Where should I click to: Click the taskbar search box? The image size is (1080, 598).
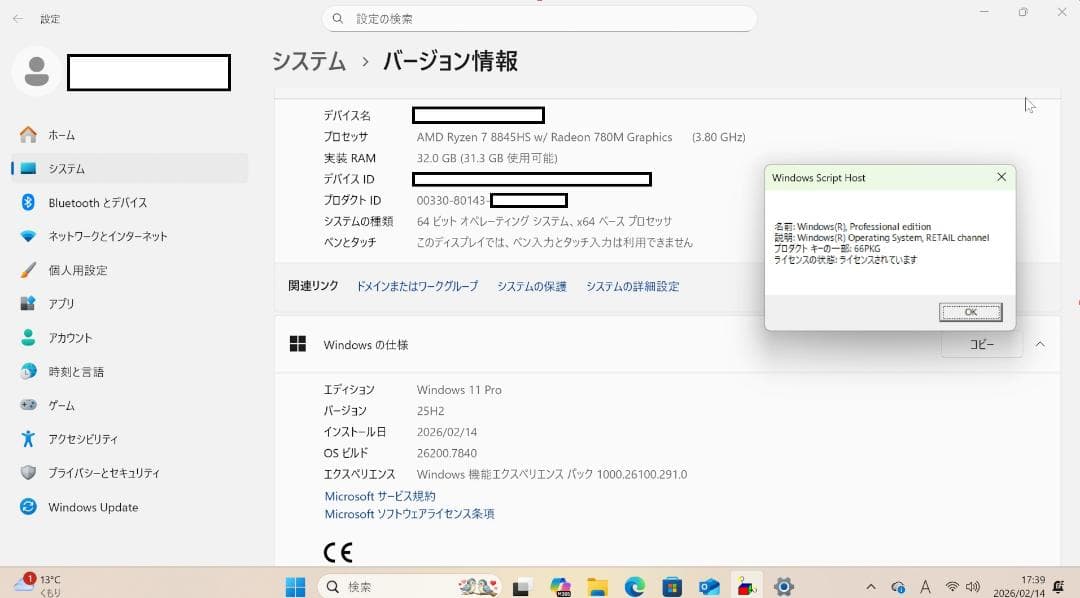tap(410, 586)
